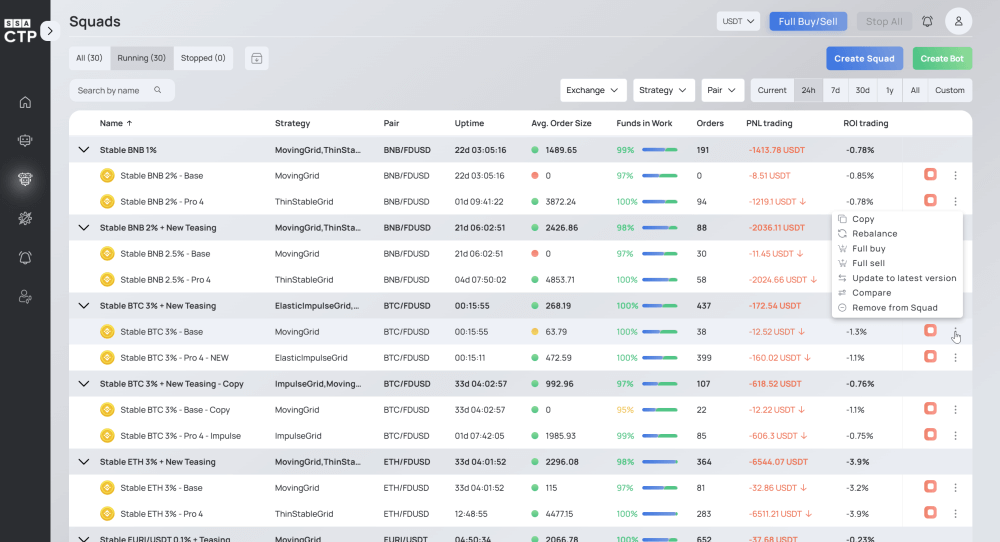Select the All time range
Image resolution: width=1000 pixels, height=542 pixels.
915,90
